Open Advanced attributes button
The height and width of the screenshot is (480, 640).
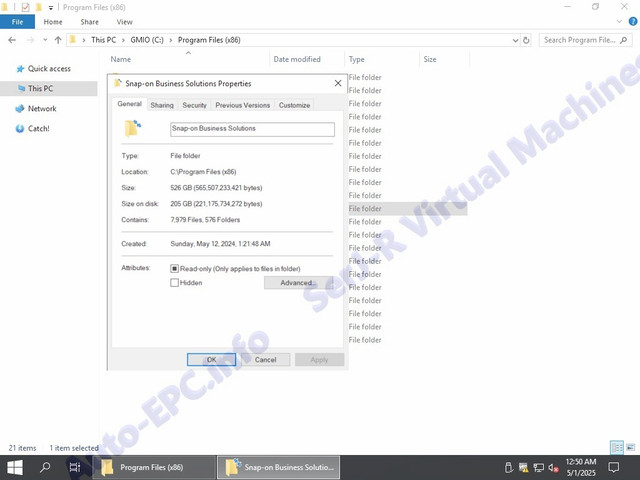298,282
